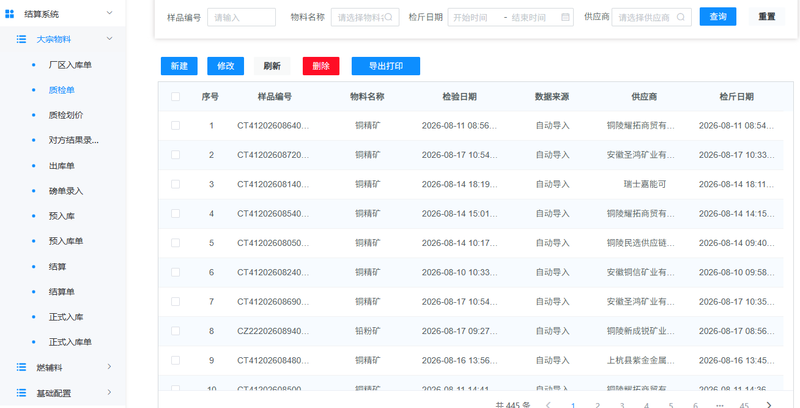Click the red 删除 button
800x408 pixels.
[321, 66]
